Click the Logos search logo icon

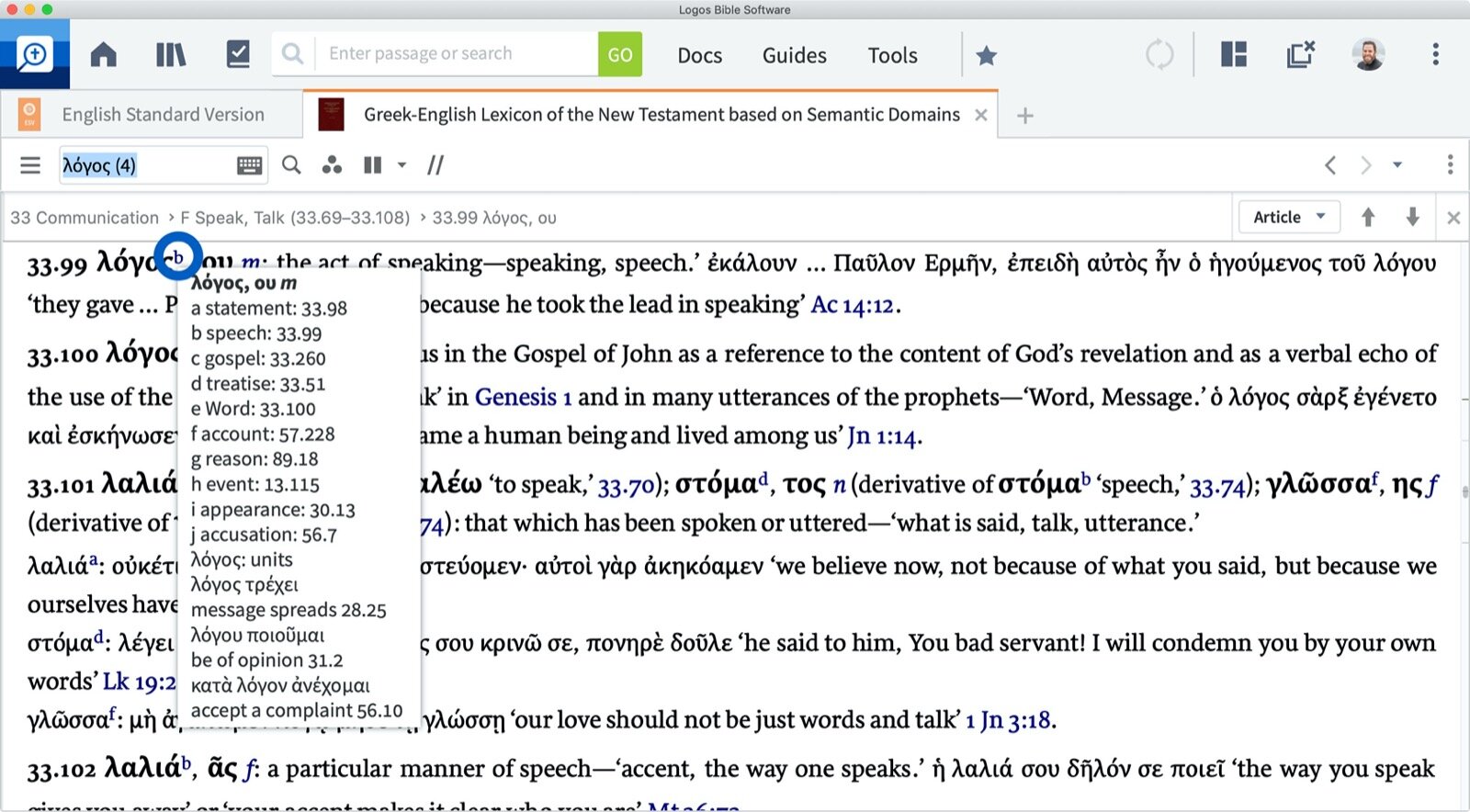(34, 55)
